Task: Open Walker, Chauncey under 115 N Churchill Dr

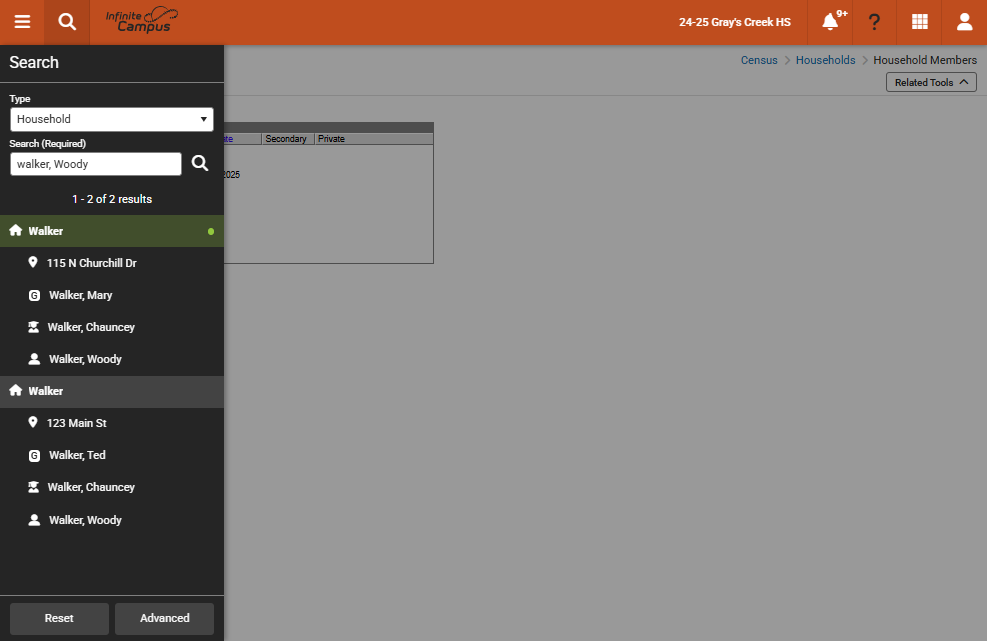Action: click(x=91, y=327)
